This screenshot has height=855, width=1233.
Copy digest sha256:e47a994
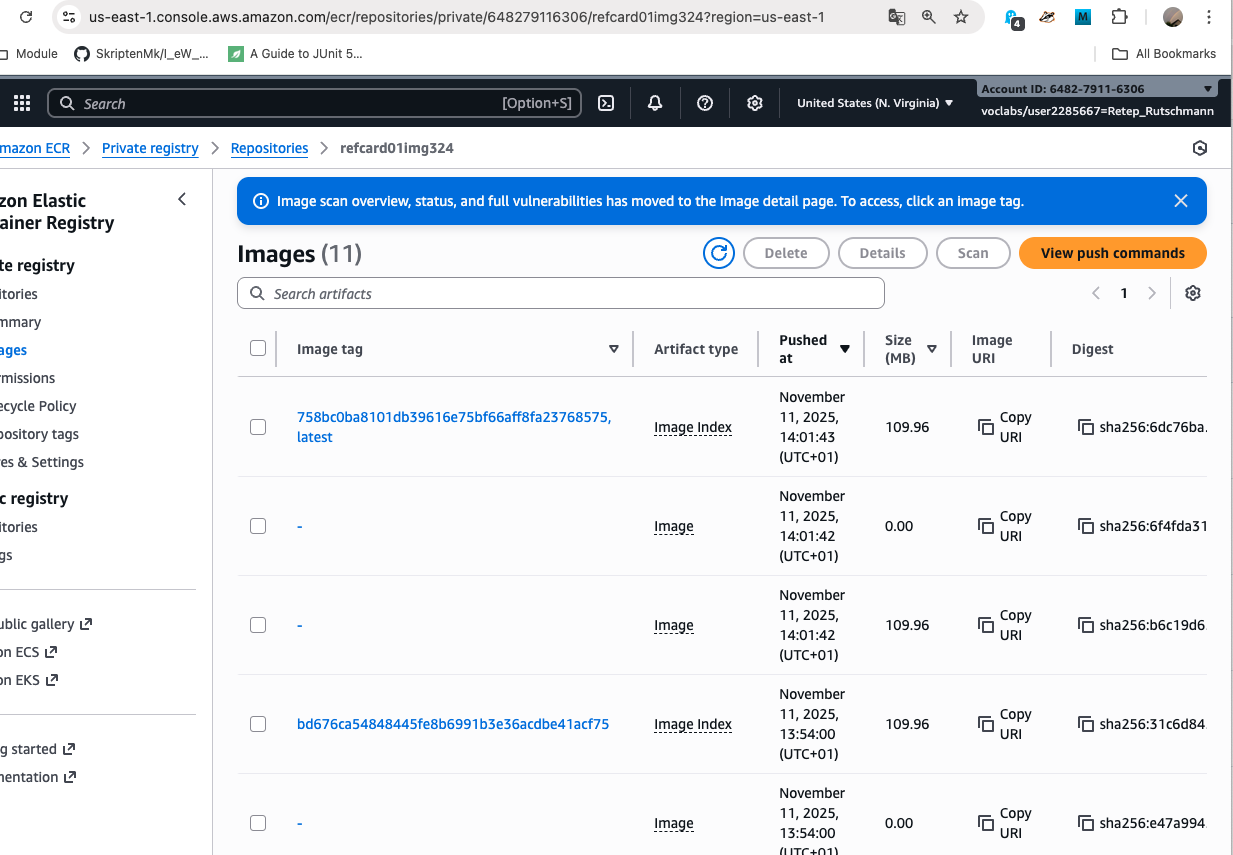(x=1086, y=823)
